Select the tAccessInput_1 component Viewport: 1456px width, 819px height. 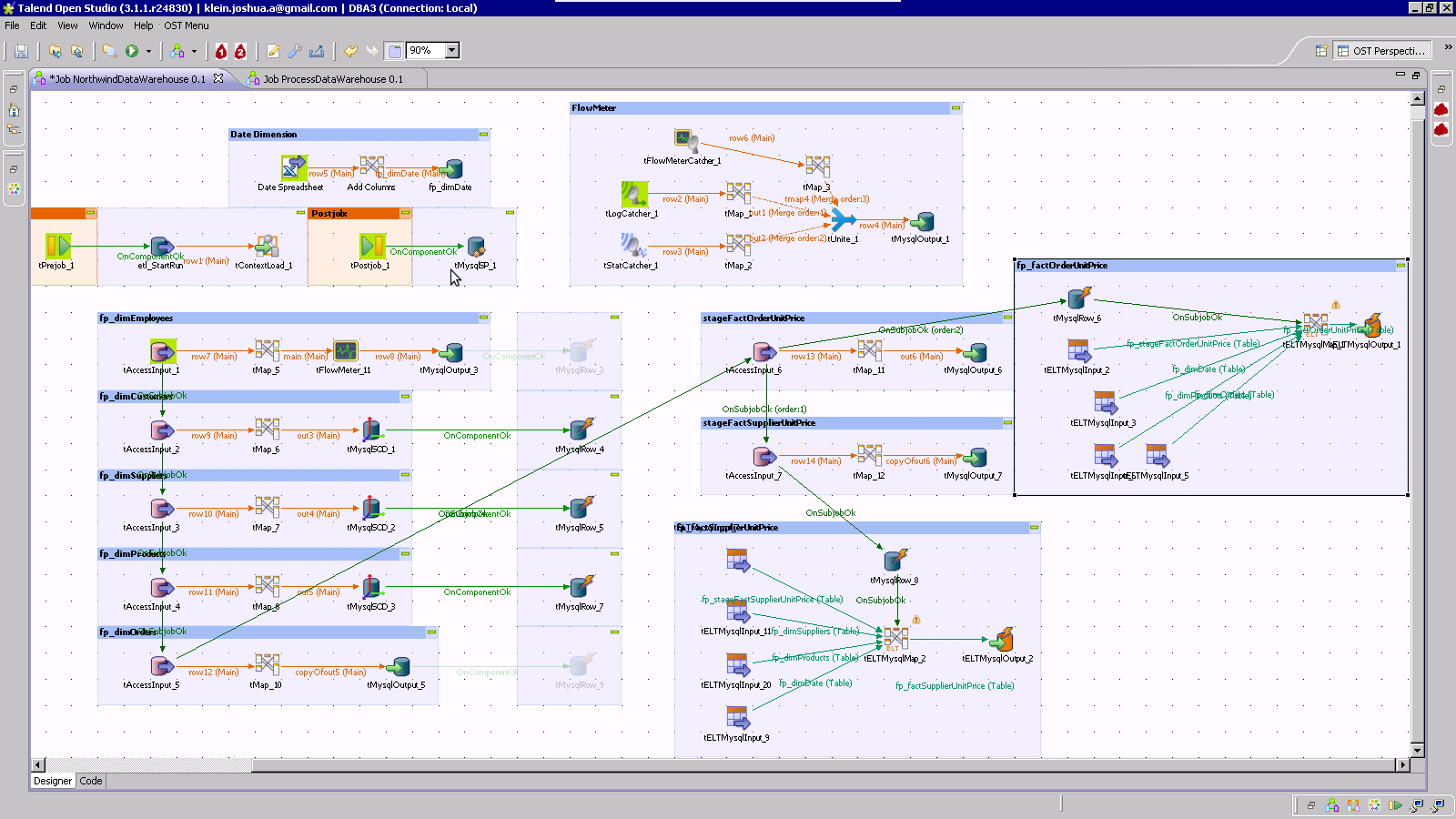162,351
